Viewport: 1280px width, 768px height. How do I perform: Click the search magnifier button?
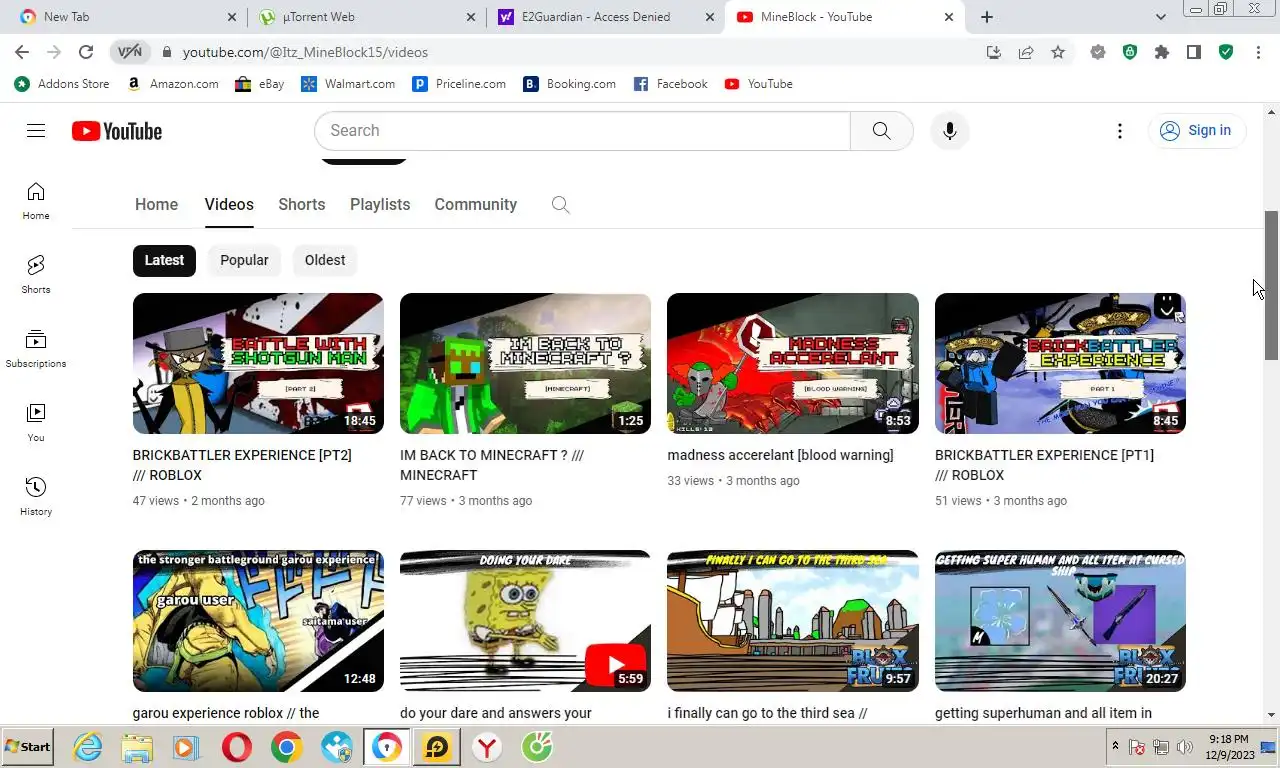tap(881, 131)
